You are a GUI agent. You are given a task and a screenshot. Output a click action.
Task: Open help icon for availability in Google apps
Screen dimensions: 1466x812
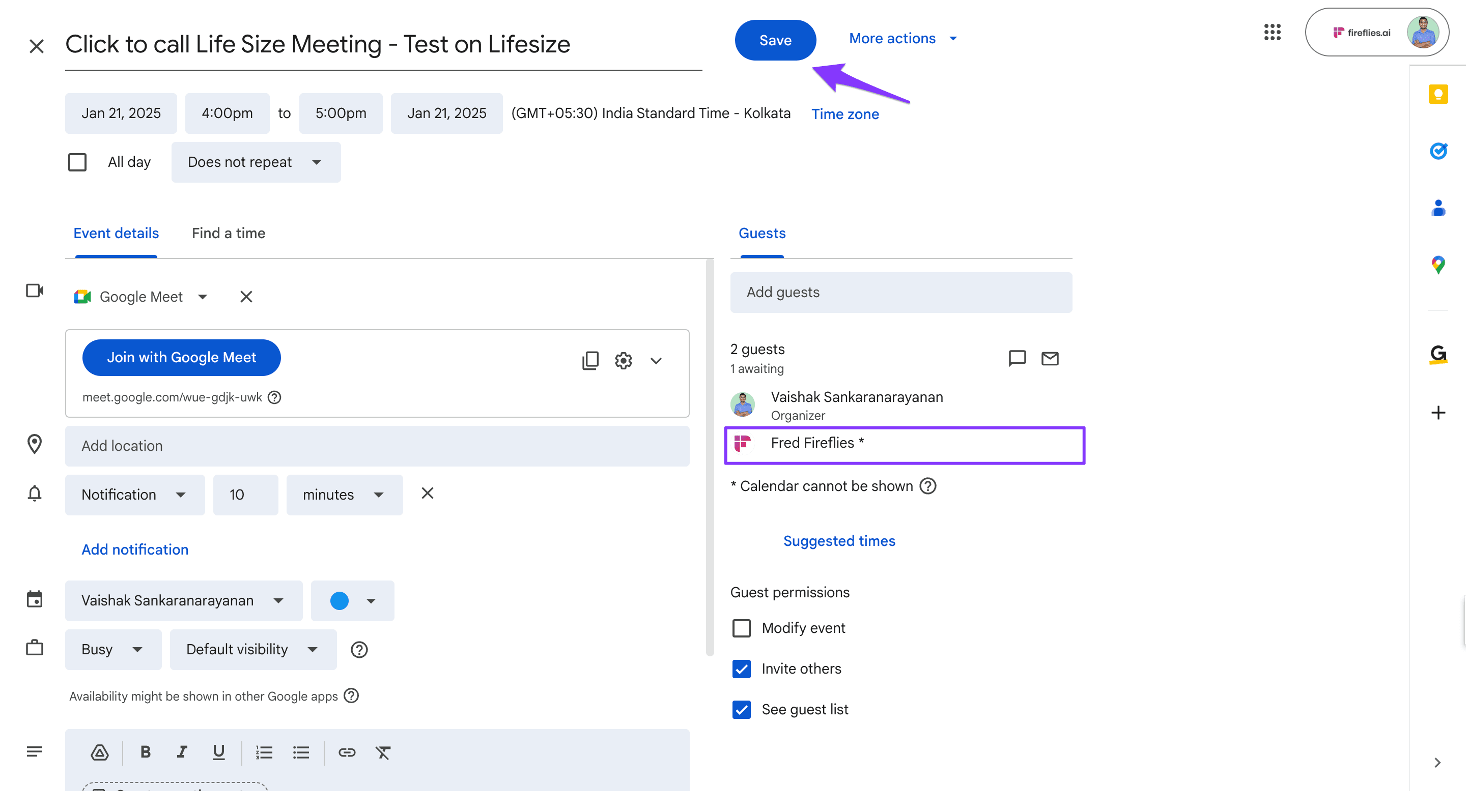pos(352,695)
